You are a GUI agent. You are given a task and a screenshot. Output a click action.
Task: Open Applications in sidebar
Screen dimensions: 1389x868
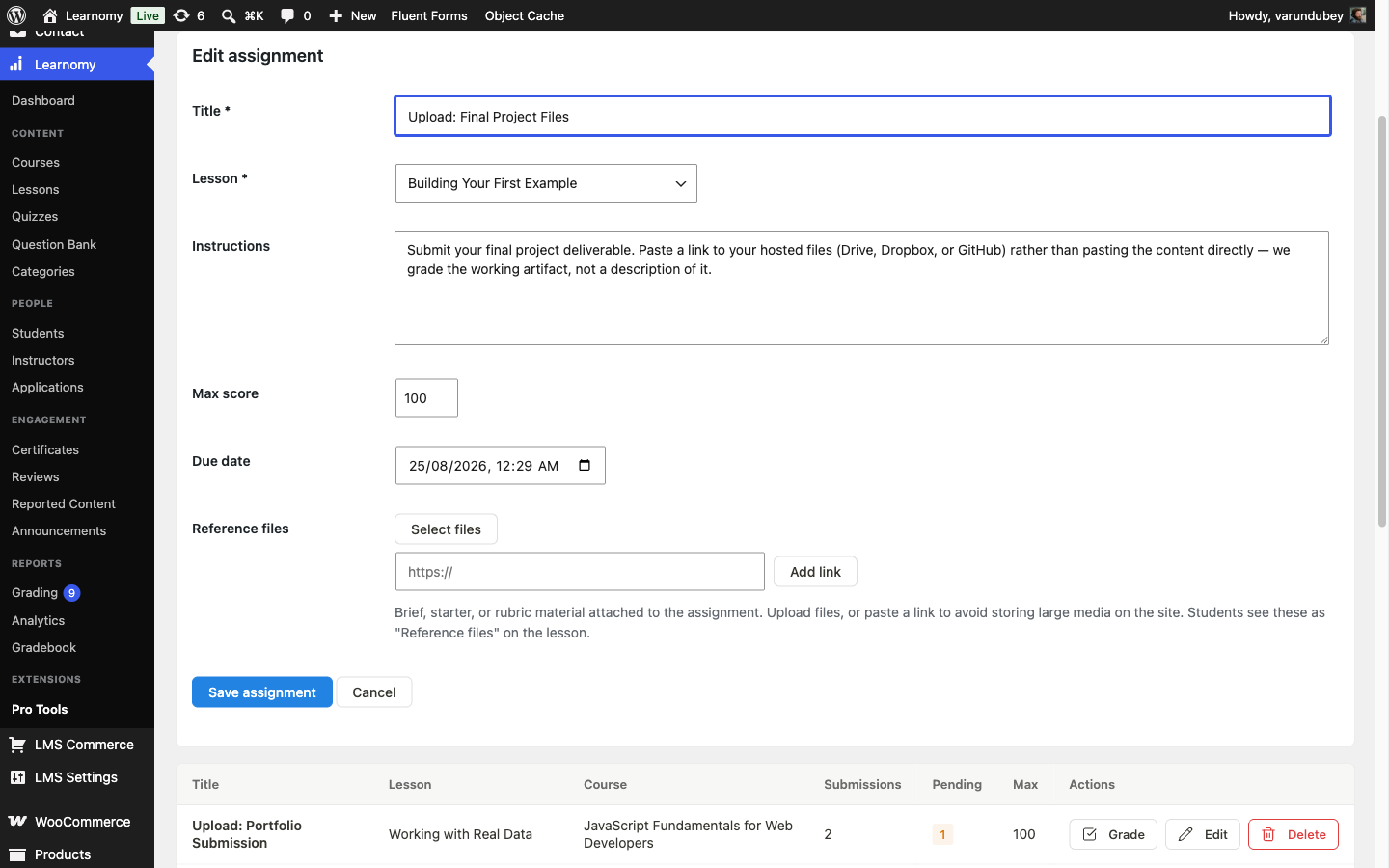pos(47,387)
